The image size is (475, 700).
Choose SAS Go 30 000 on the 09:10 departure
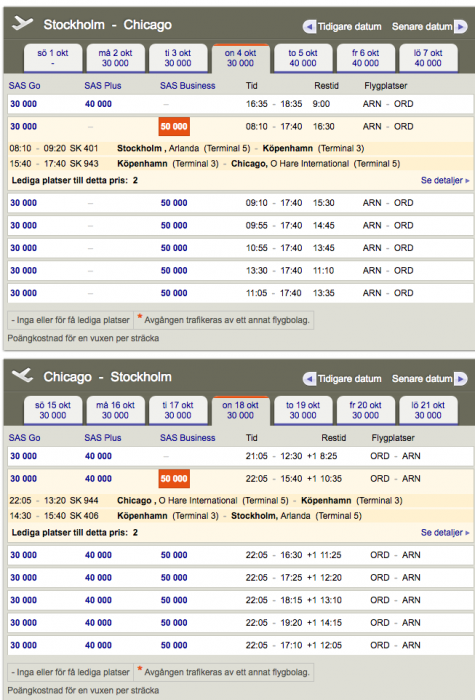[24, 203]
